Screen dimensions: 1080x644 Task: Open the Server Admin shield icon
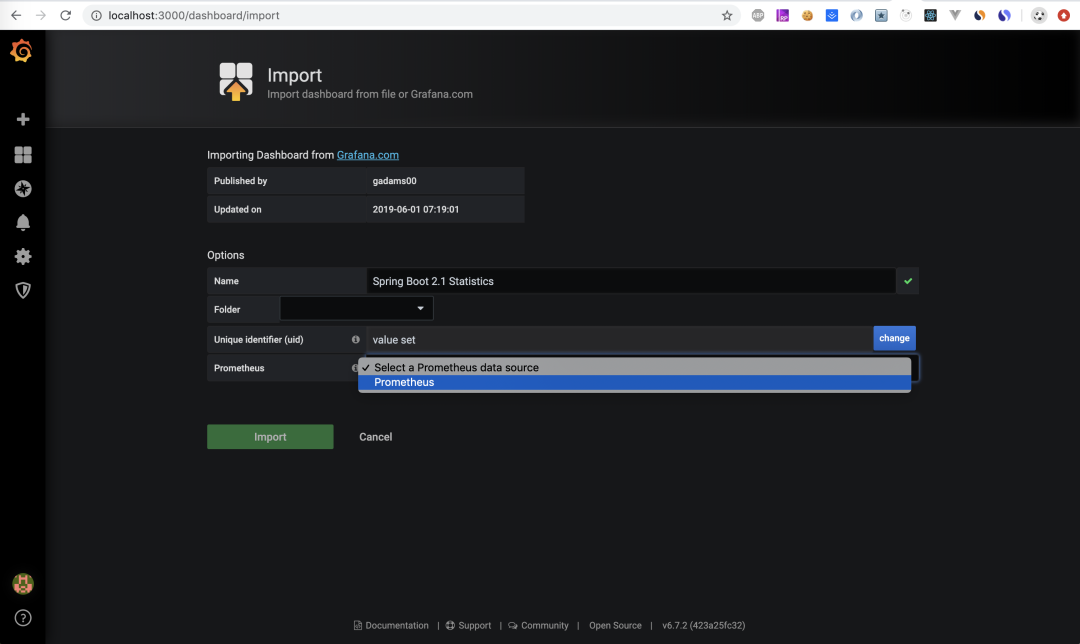point(23,290)
